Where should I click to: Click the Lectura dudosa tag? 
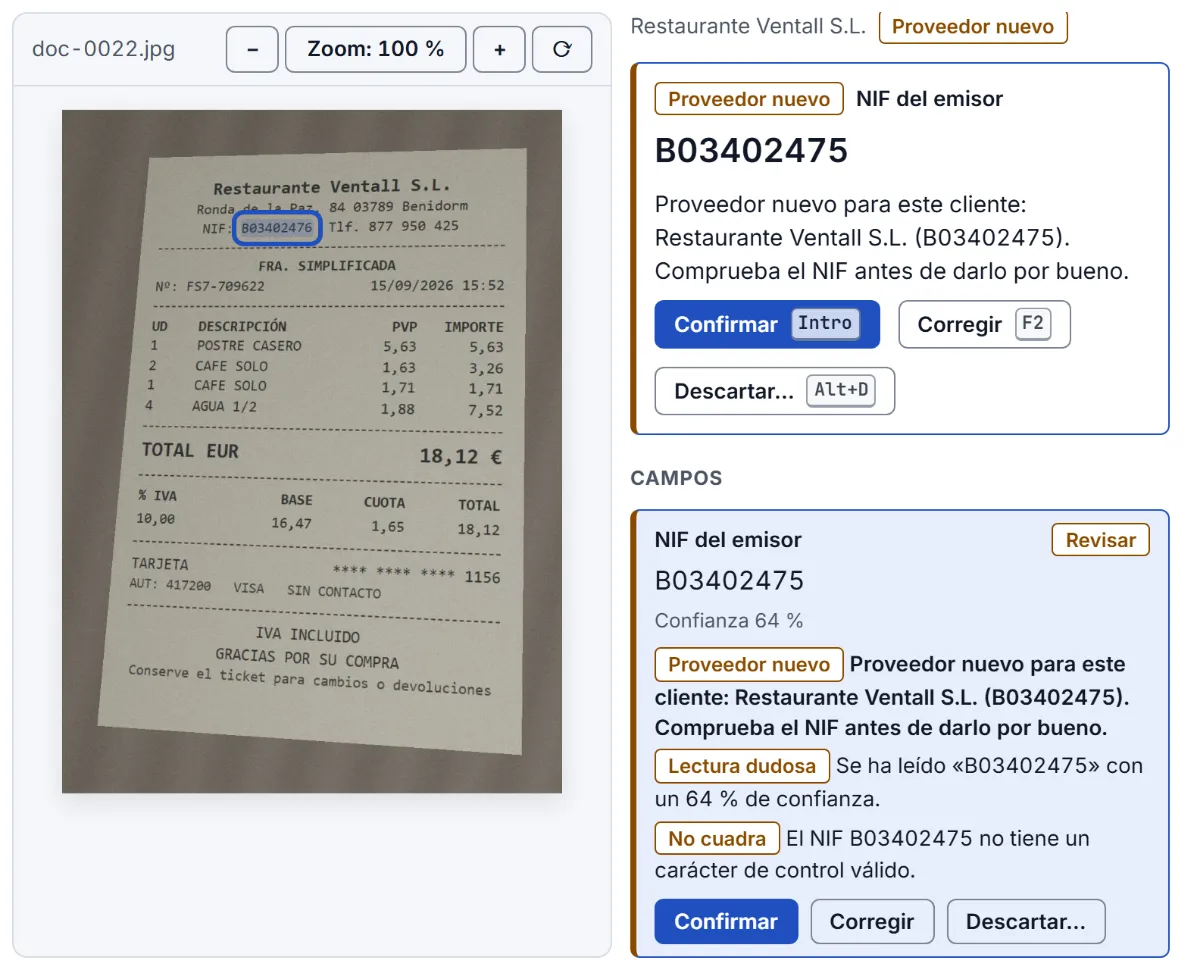click(x=742, y=767)
